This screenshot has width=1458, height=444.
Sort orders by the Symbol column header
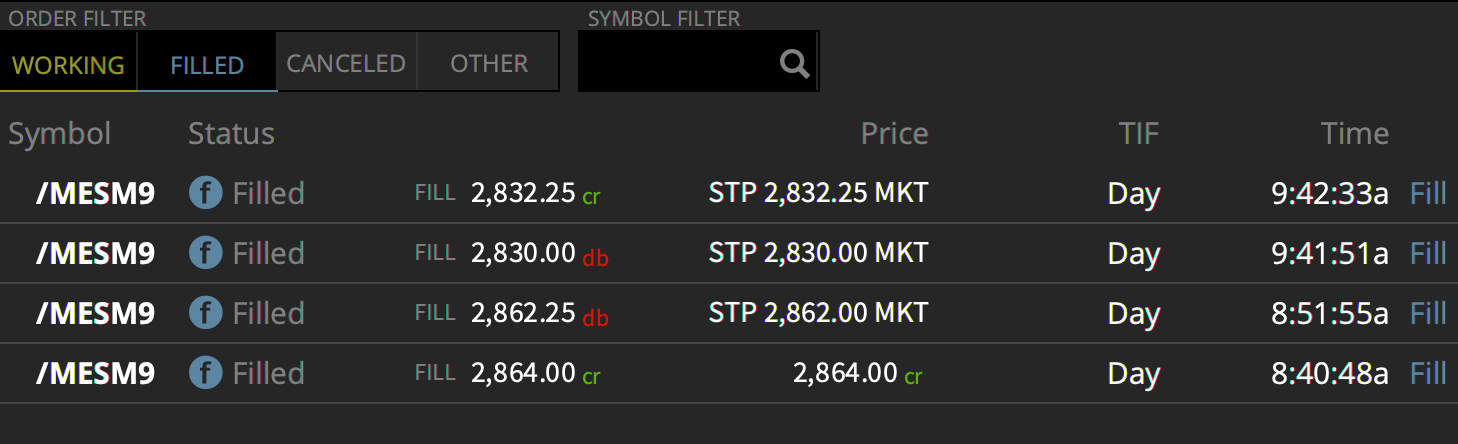(x=60, y=134)
